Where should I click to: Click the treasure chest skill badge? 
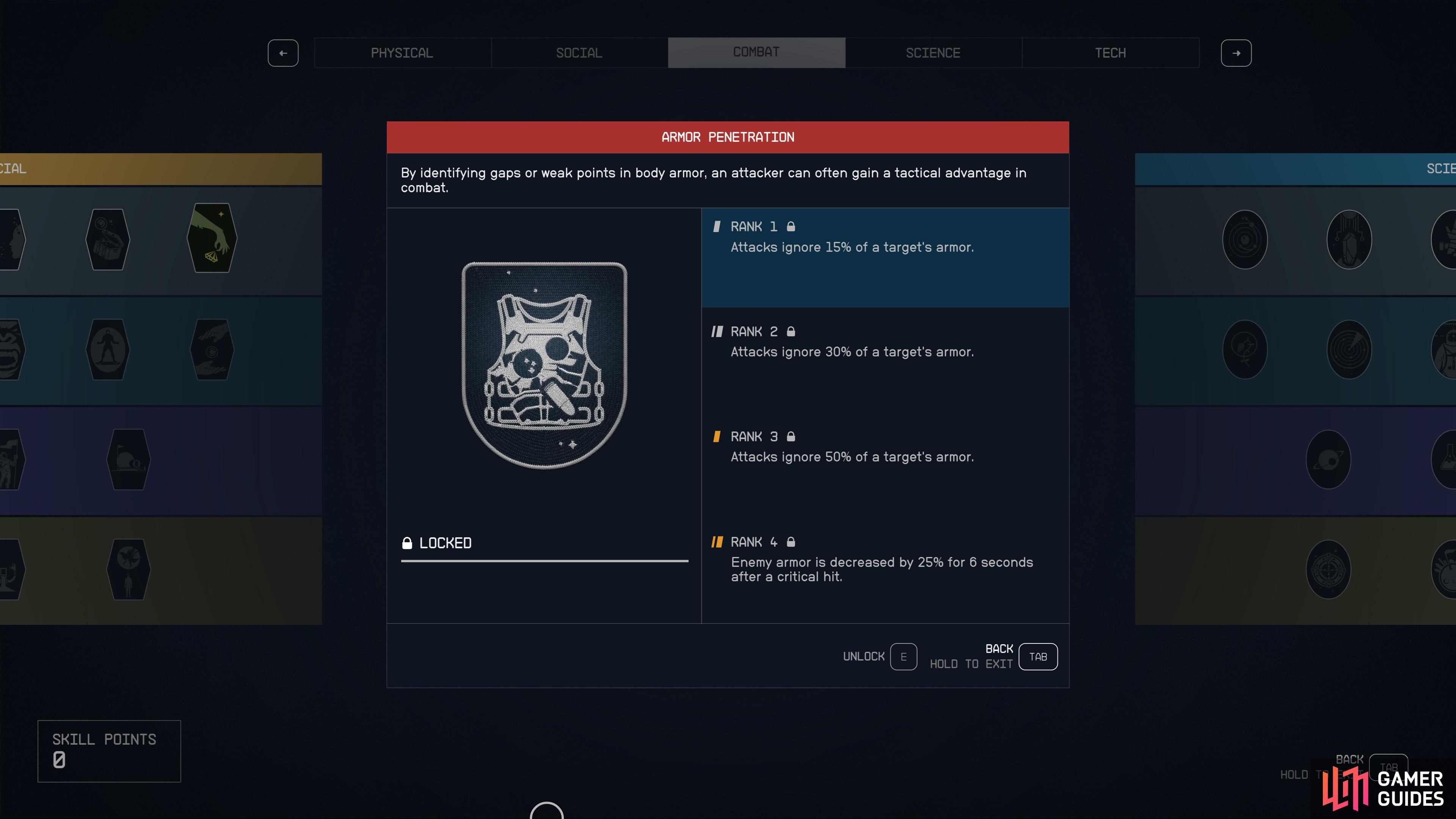(x=107, y=239)
